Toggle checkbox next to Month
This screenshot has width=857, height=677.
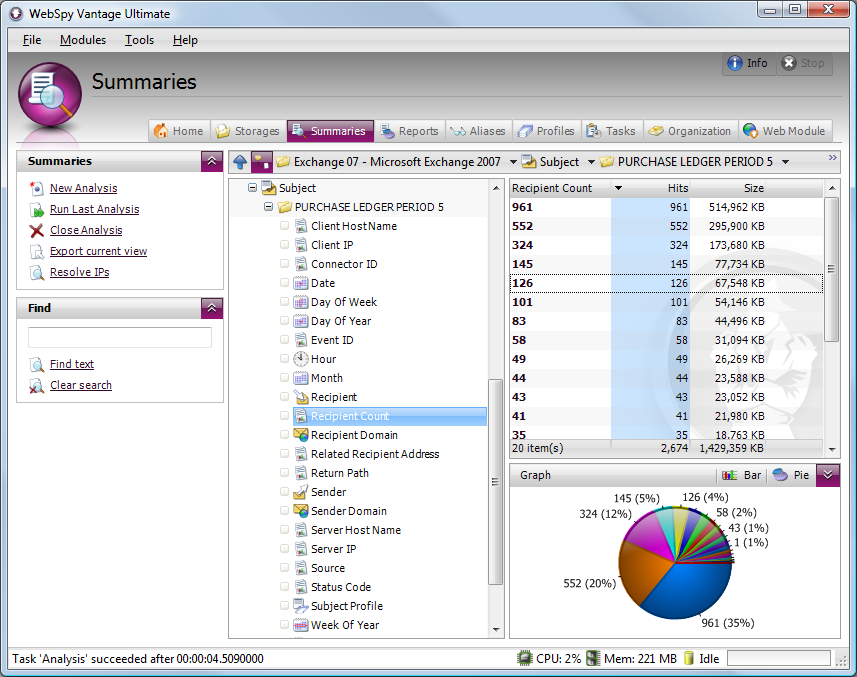coord(284,378)
